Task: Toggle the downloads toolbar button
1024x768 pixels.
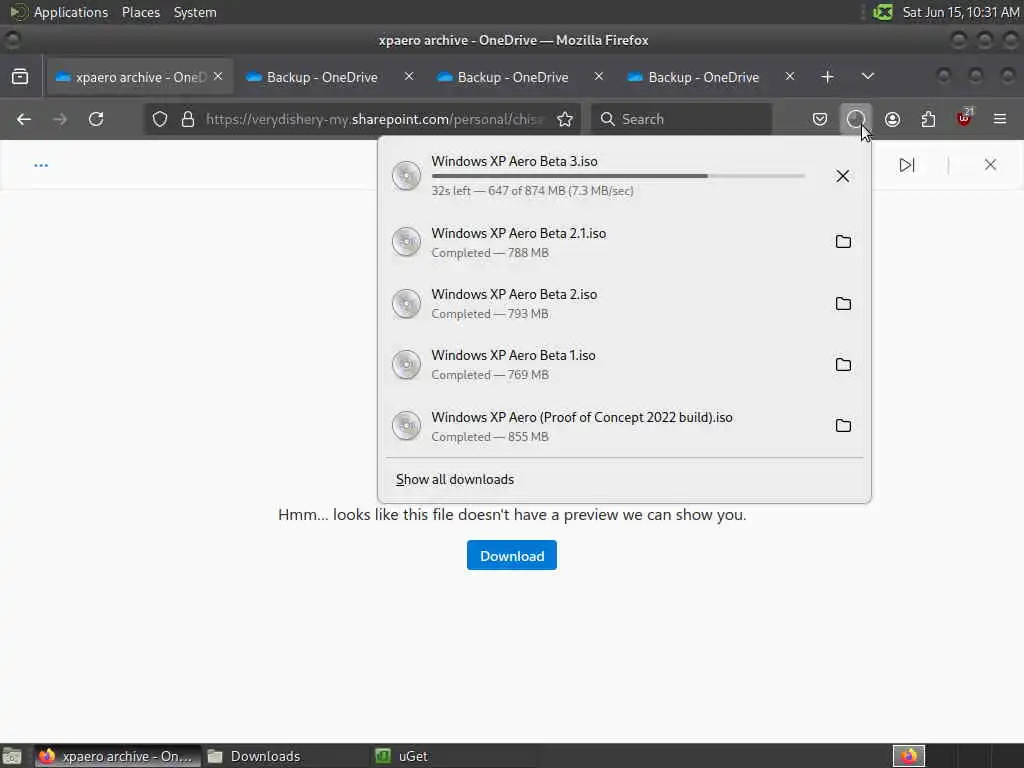Action: click(x=856, y=119)
